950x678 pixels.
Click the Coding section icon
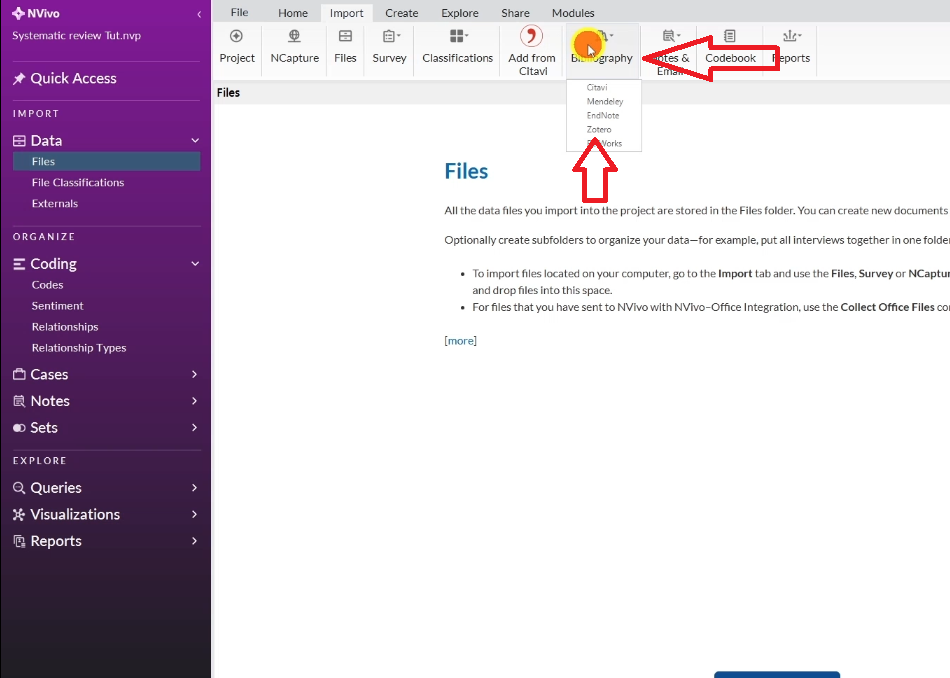[x=19, y=264]
